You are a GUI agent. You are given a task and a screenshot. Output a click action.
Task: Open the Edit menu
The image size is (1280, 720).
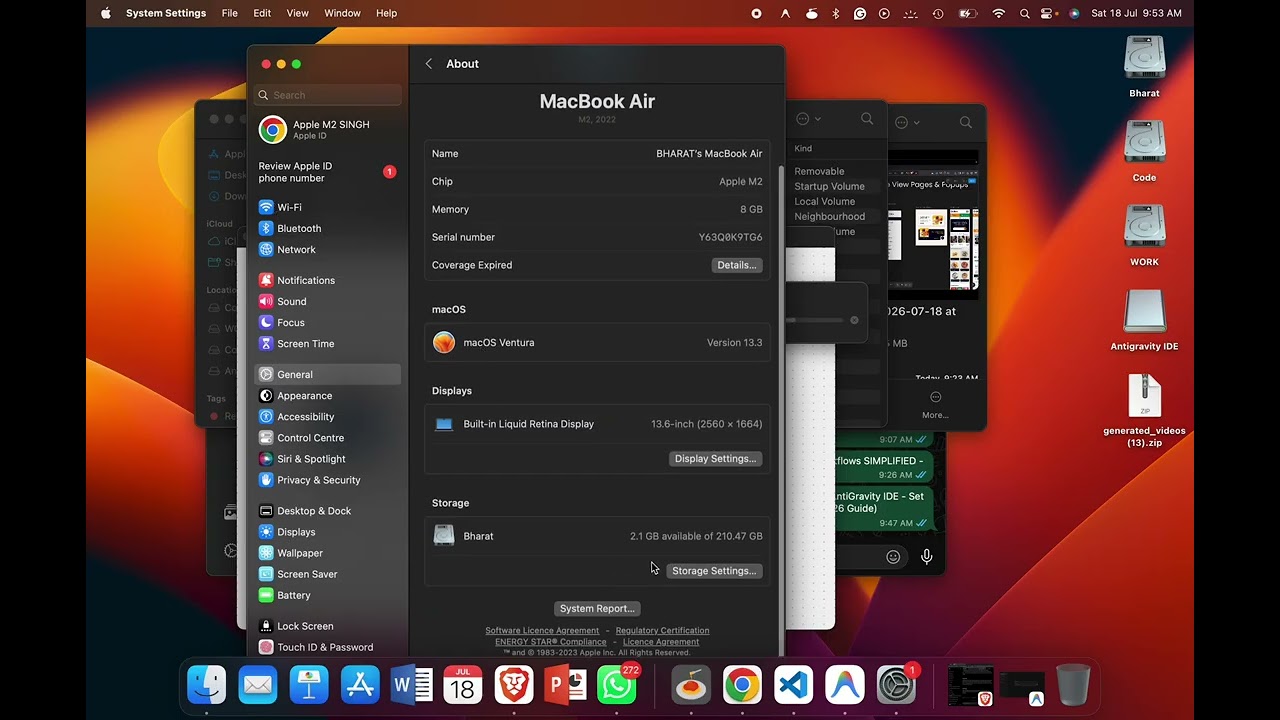coord(262,13)
